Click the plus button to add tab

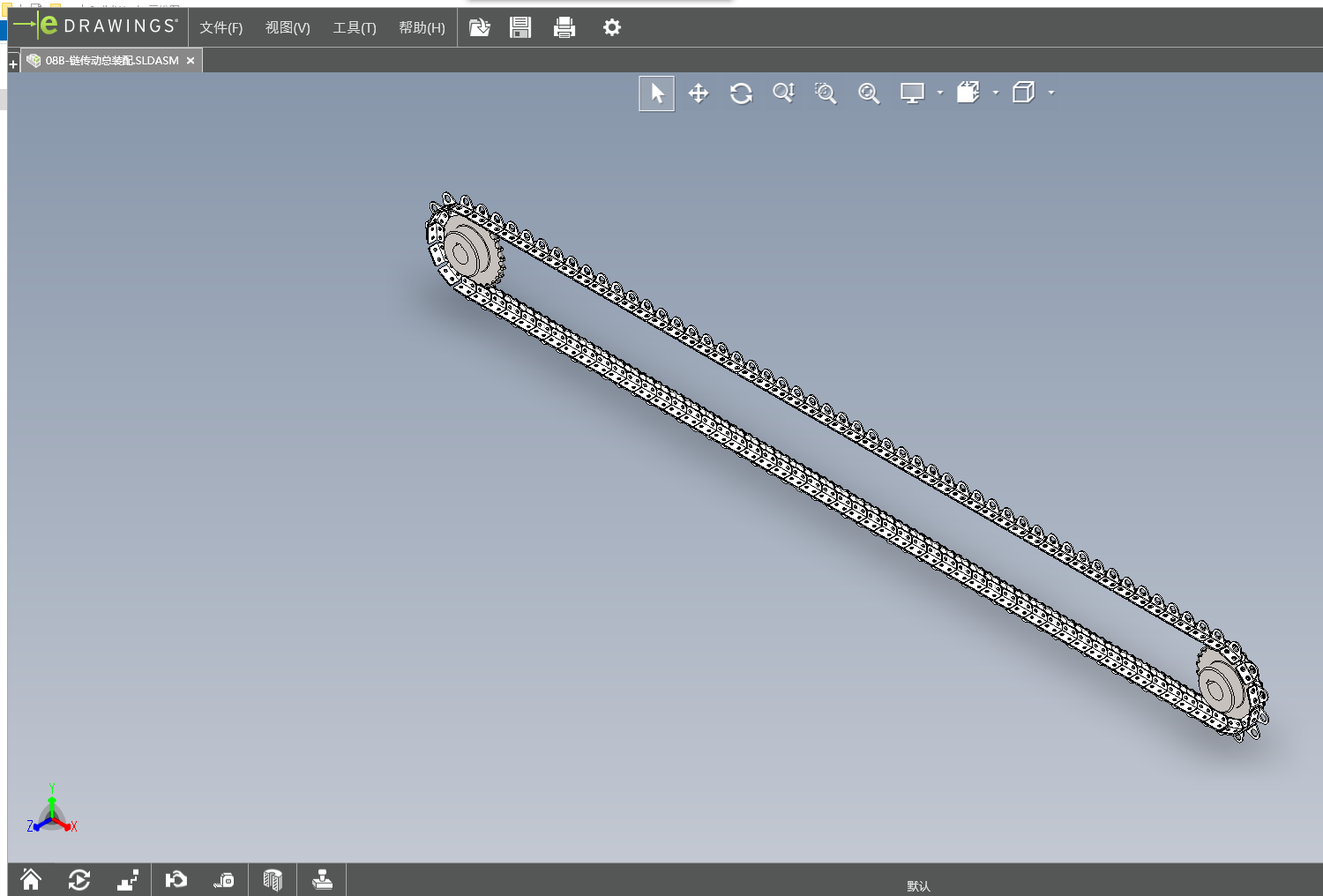point(13,64)
